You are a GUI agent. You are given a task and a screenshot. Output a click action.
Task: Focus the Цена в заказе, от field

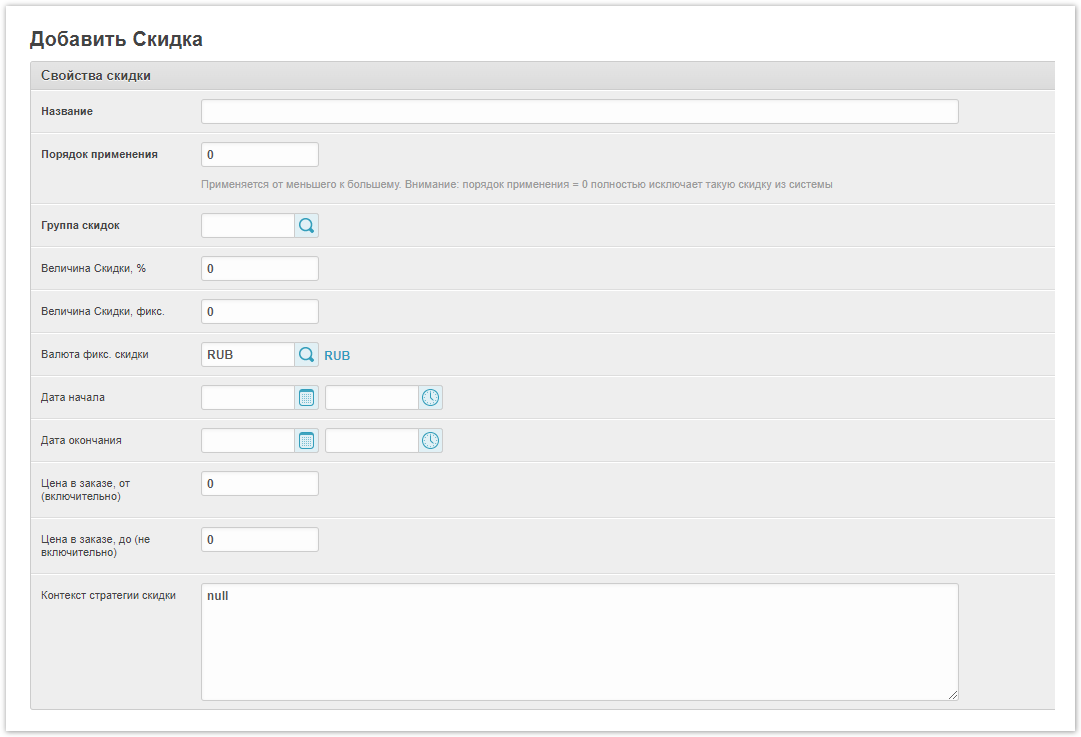259,484
